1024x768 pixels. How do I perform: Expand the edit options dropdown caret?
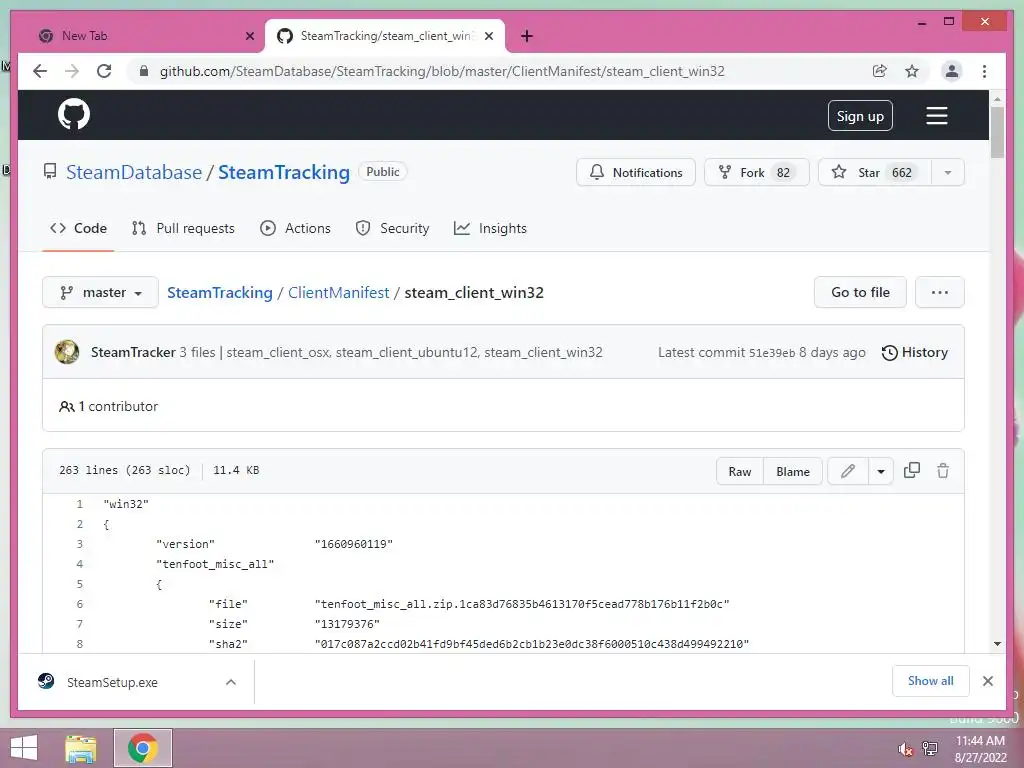tap(880, 471)
